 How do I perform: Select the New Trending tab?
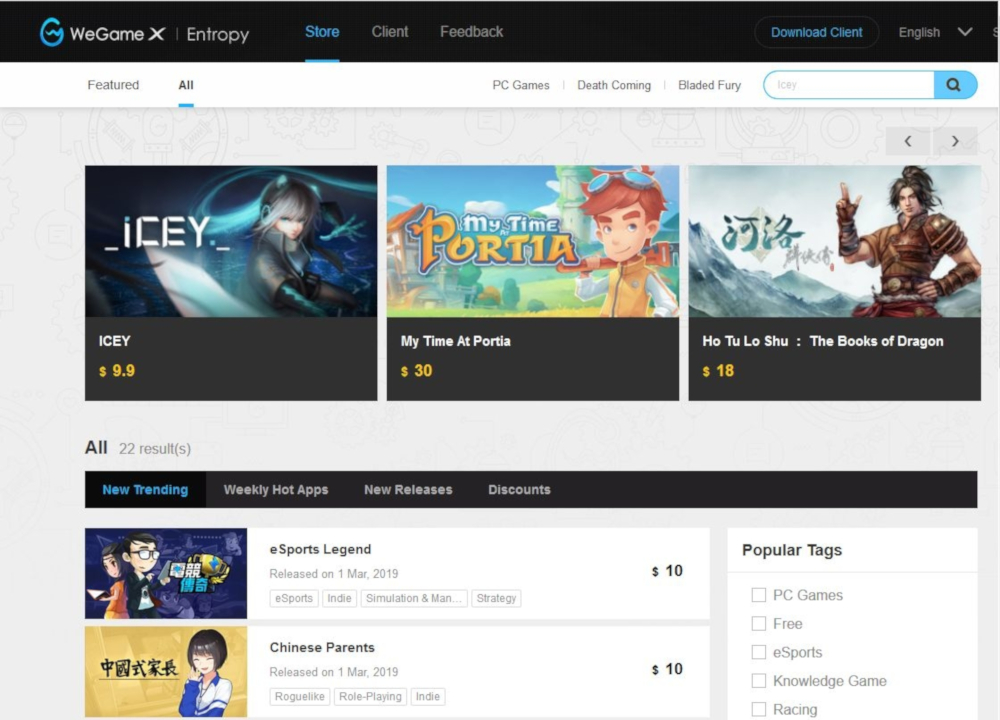(x=145, y=490)
